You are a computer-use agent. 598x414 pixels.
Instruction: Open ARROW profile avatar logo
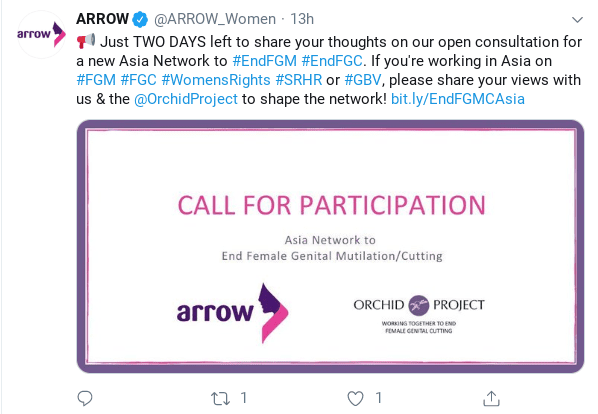(x=42, y=35)
